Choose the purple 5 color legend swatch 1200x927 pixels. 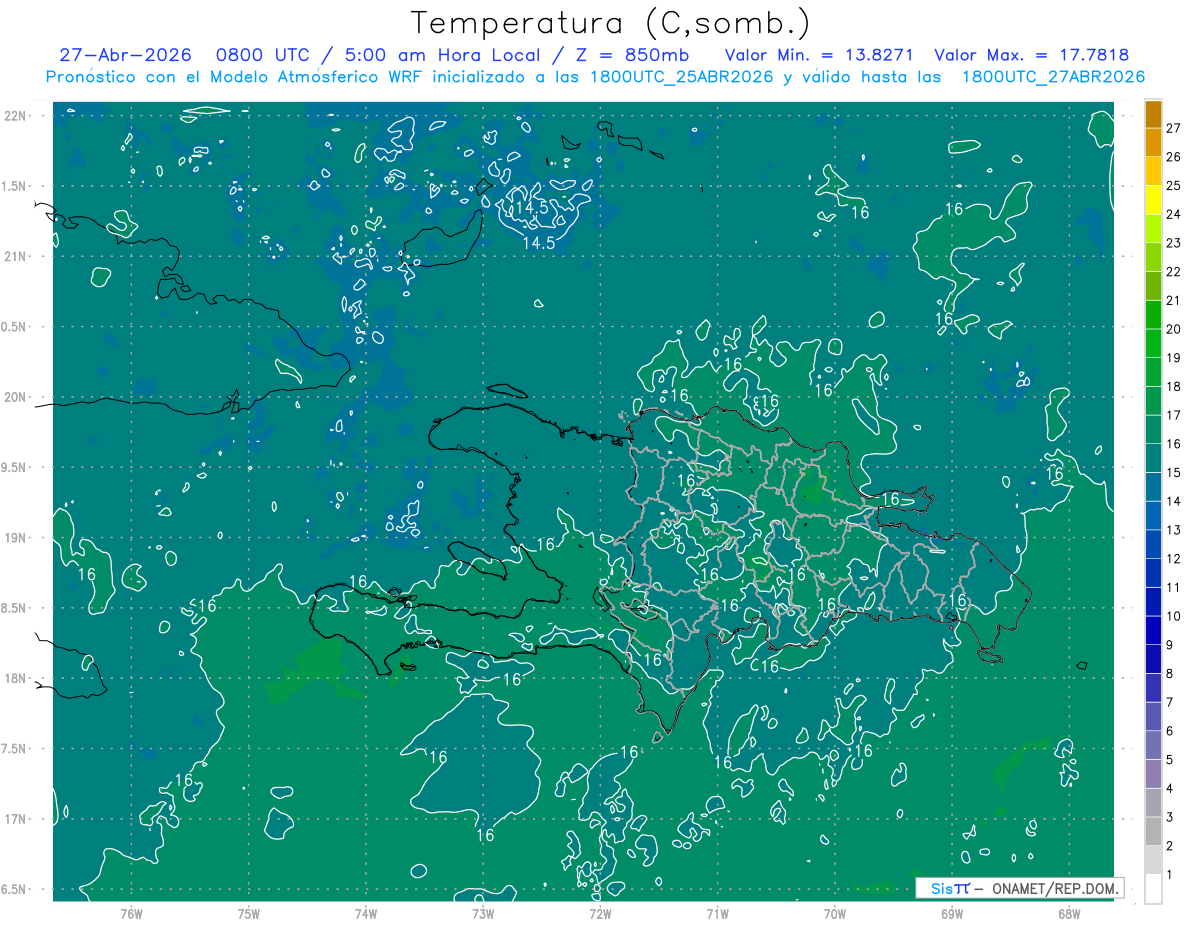click(x=1153, y=745)
